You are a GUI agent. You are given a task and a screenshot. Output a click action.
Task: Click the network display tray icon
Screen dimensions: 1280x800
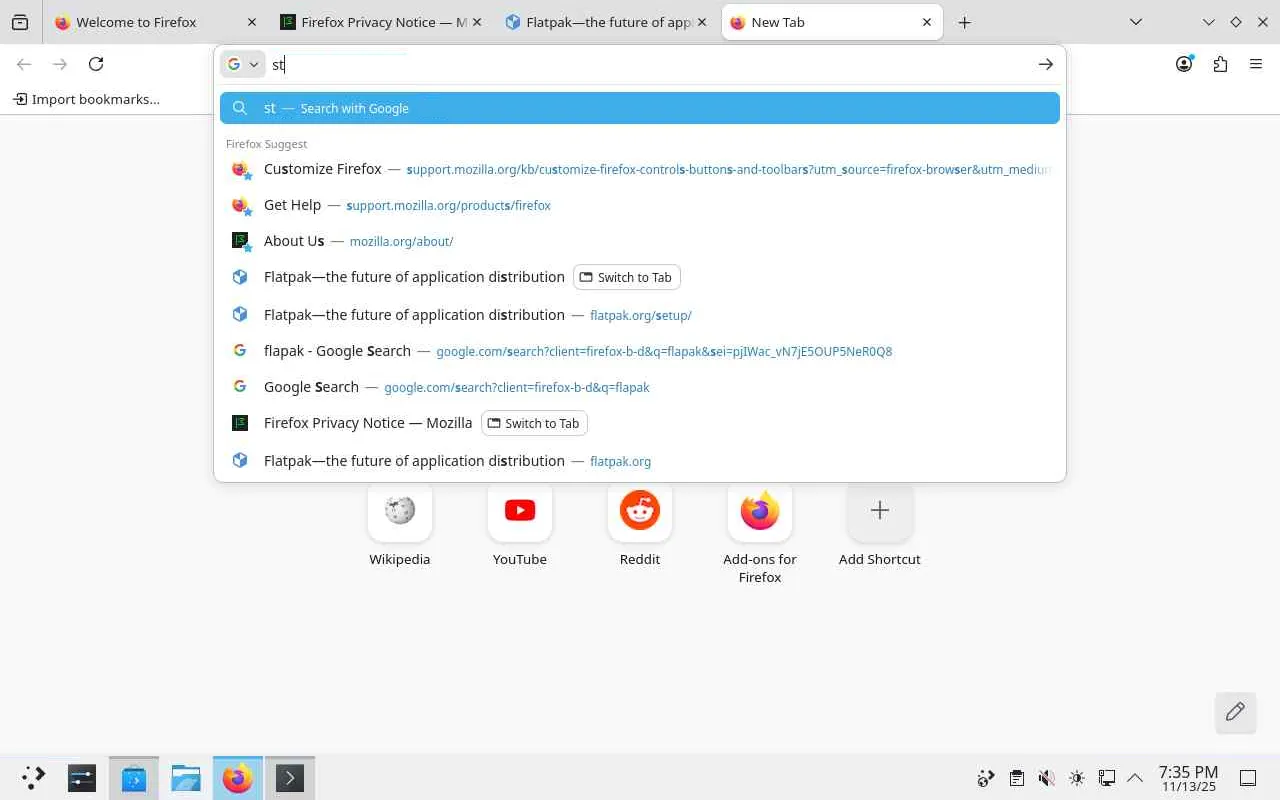pos(1106,778)
